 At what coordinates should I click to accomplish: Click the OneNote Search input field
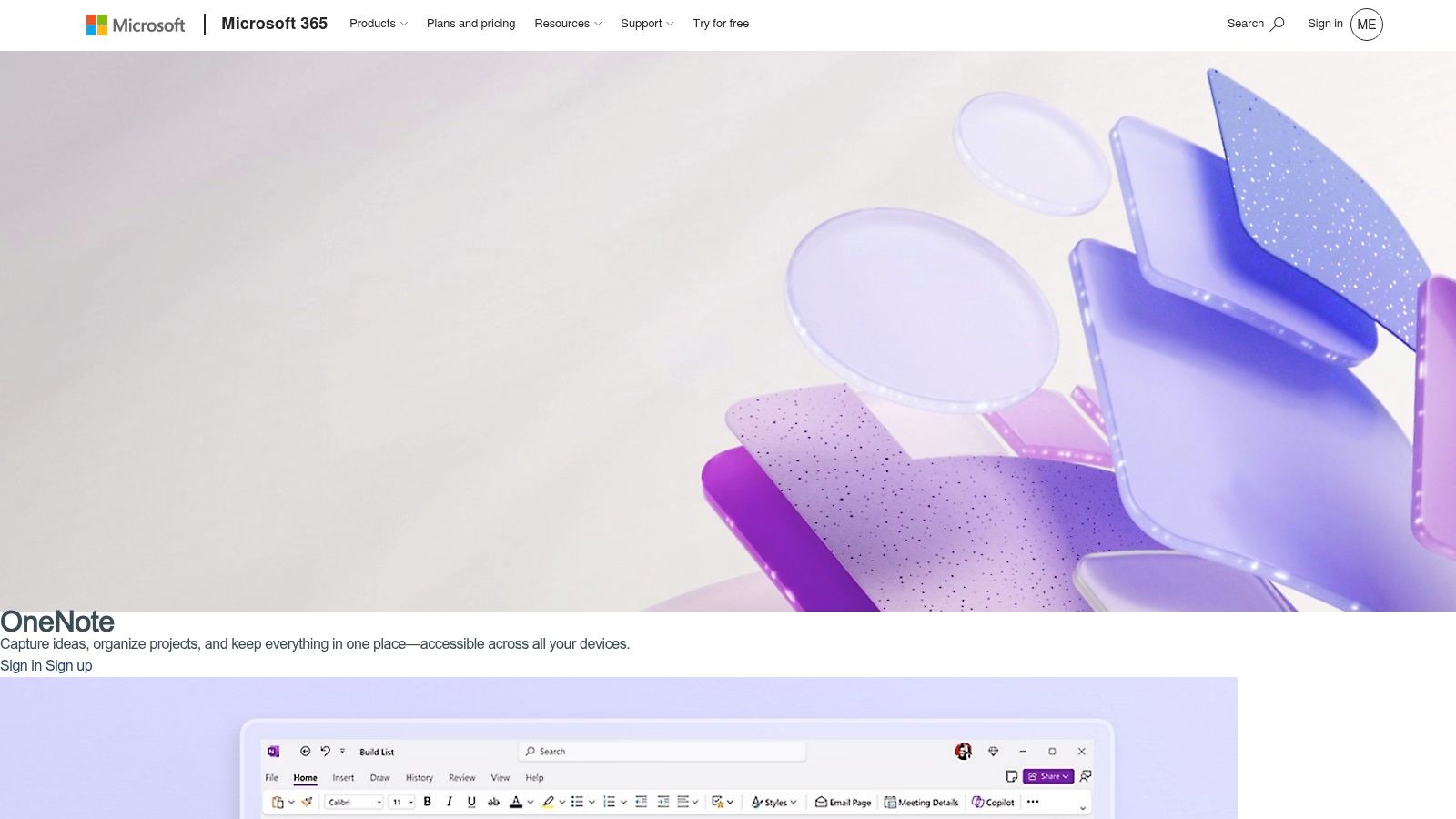pos(662,751)
